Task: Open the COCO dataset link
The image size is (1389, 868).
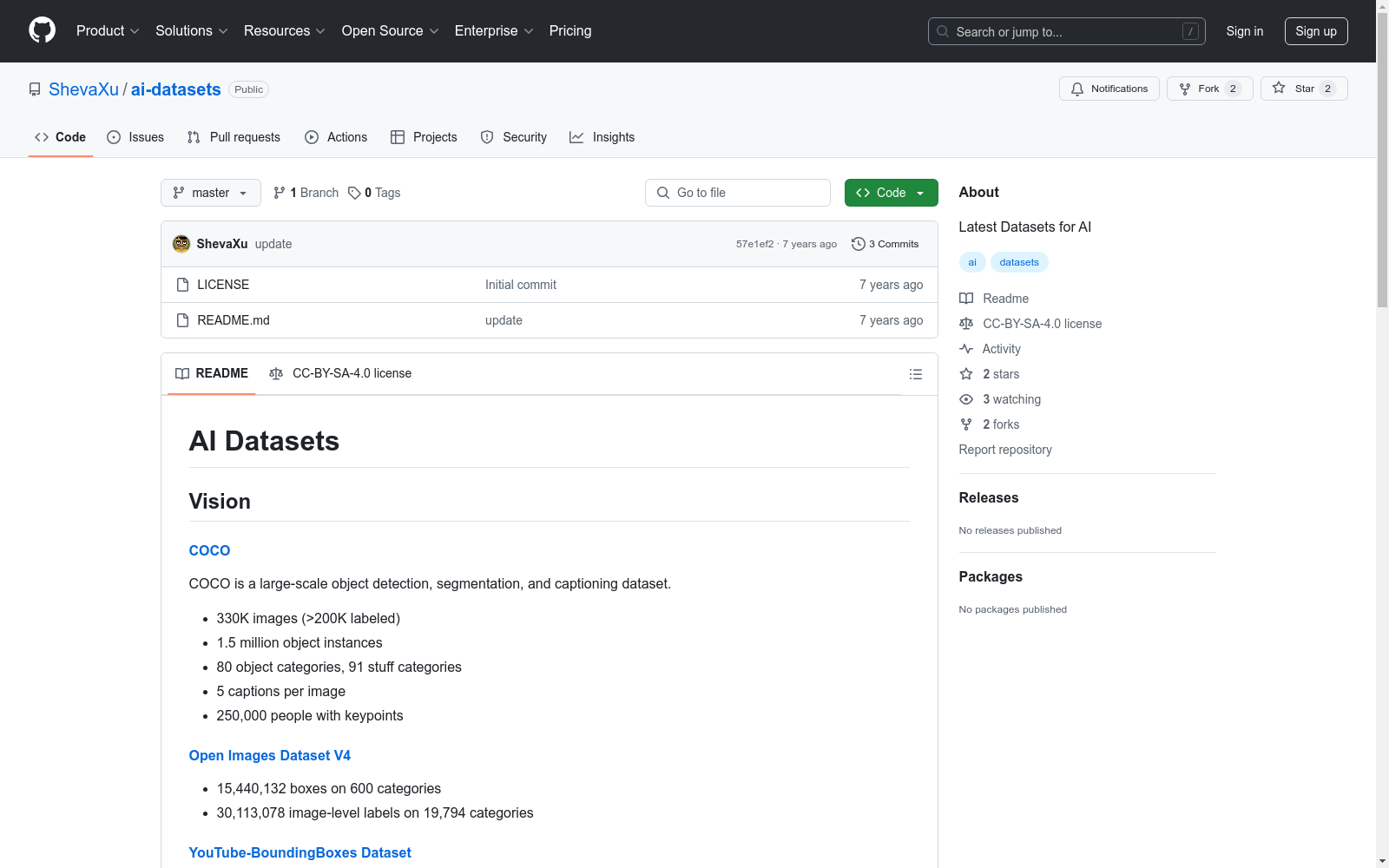Action: 209,550
